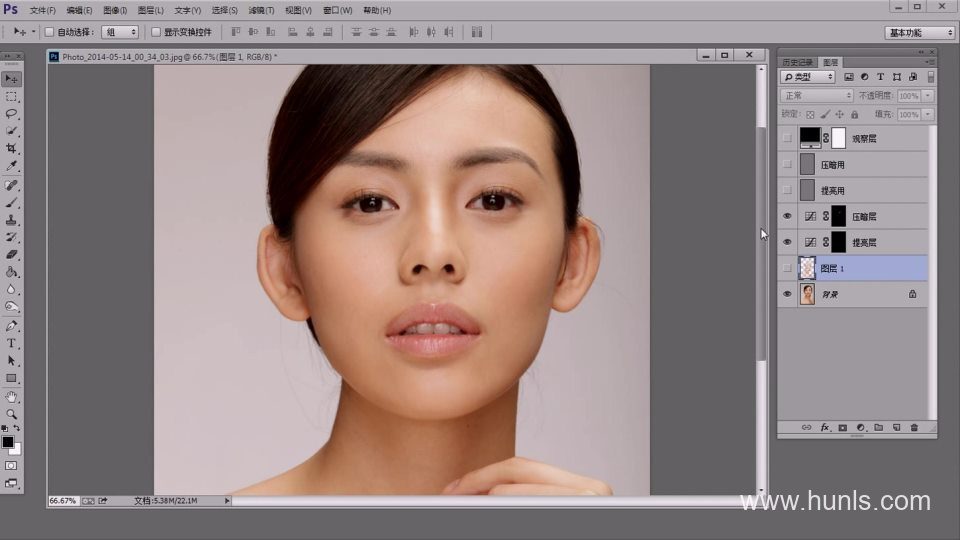Image resolution: width=960 pixels, height=540 pixels.
Task: Select the Pen tool
Action: (x=12, y=326)
